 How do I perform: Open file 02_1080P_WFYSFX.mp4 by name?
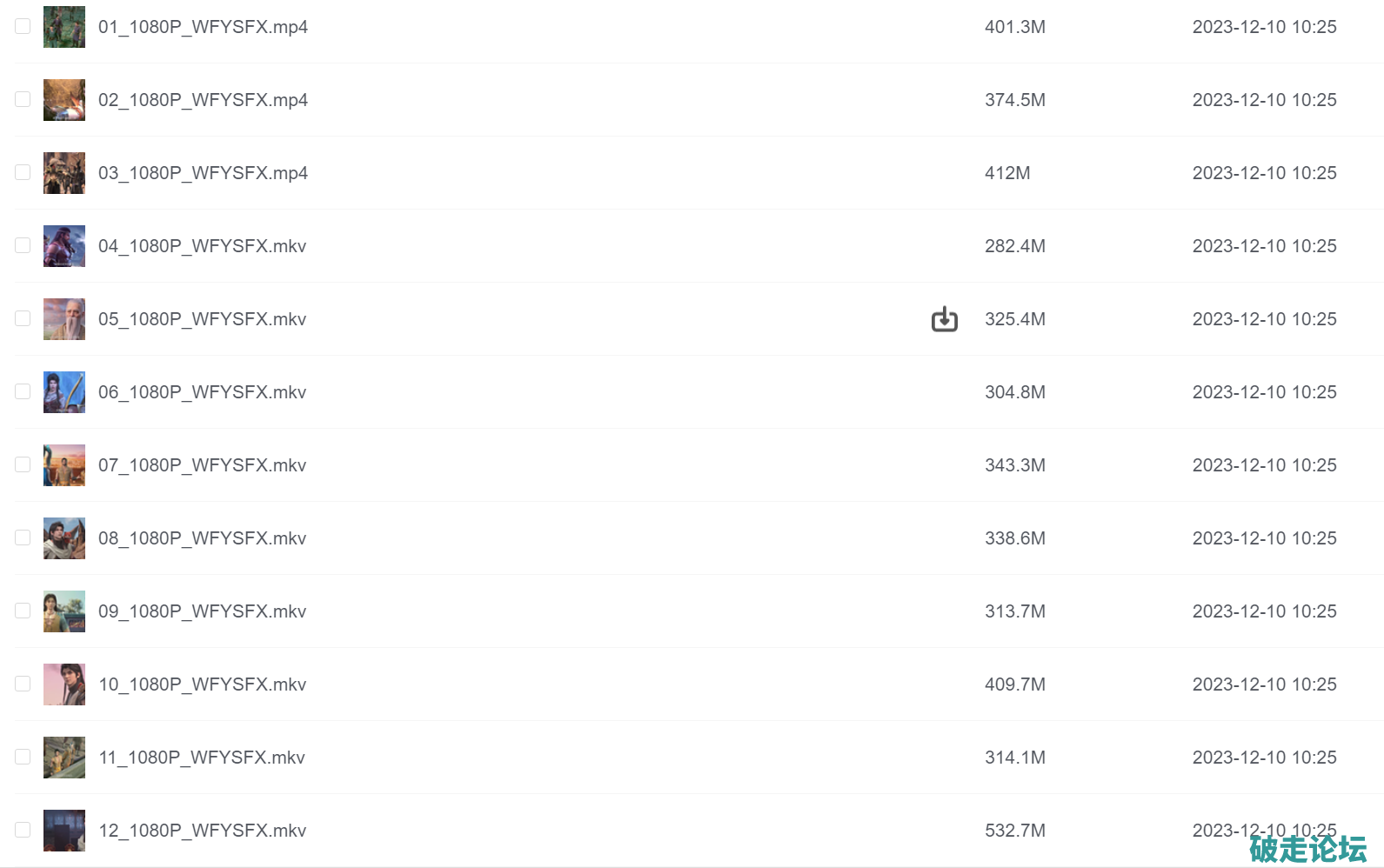[x=203, y=100]
